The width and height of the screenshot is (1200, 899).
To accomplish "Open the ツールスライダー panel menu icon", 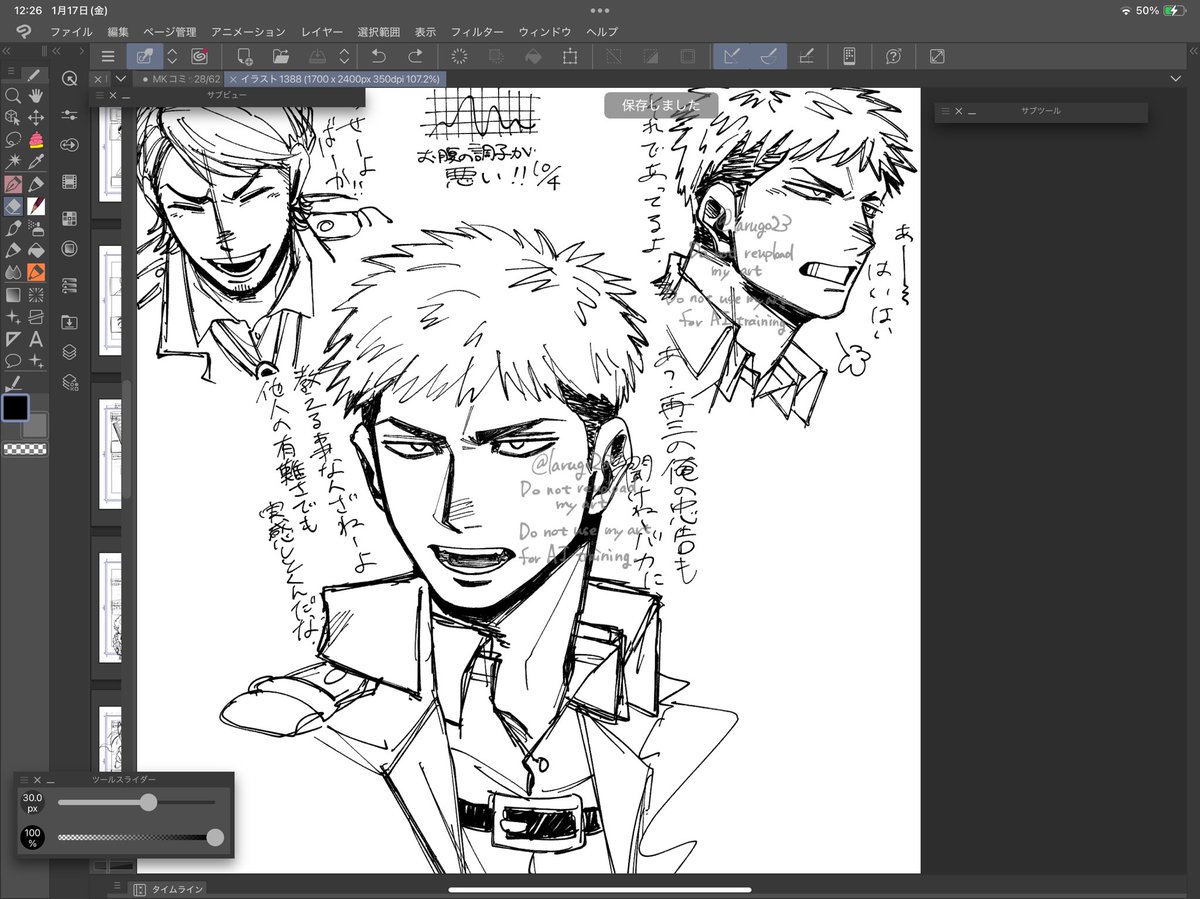I will tap(24, 779).
